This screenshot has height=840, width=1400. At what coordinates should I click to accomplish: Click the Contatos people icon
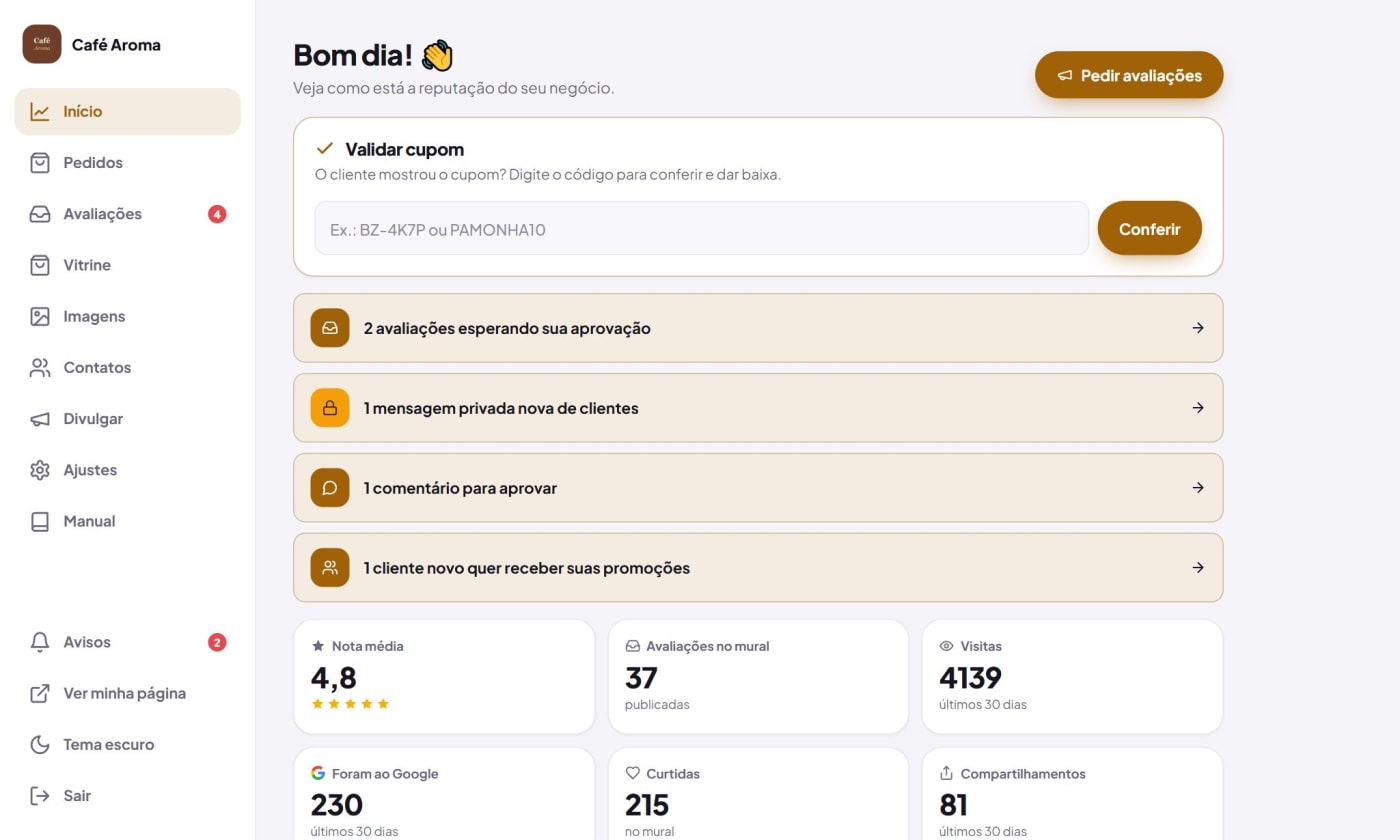pyautogui.click(x=40, y=368)
